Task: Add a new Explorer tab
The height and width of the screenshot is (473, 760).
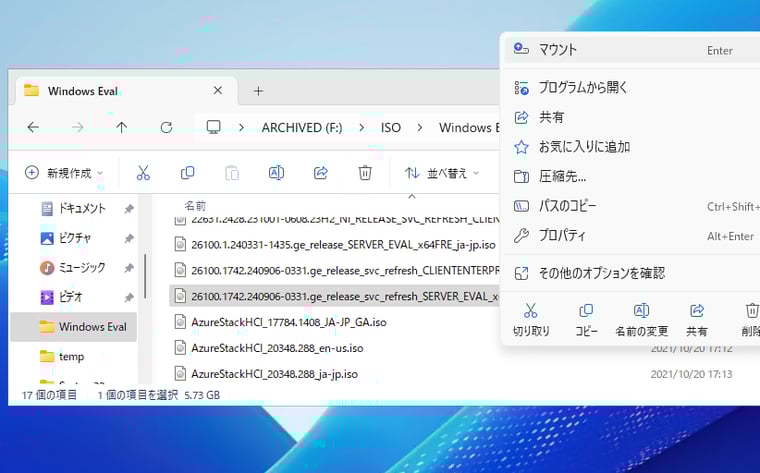Action: 258,91
